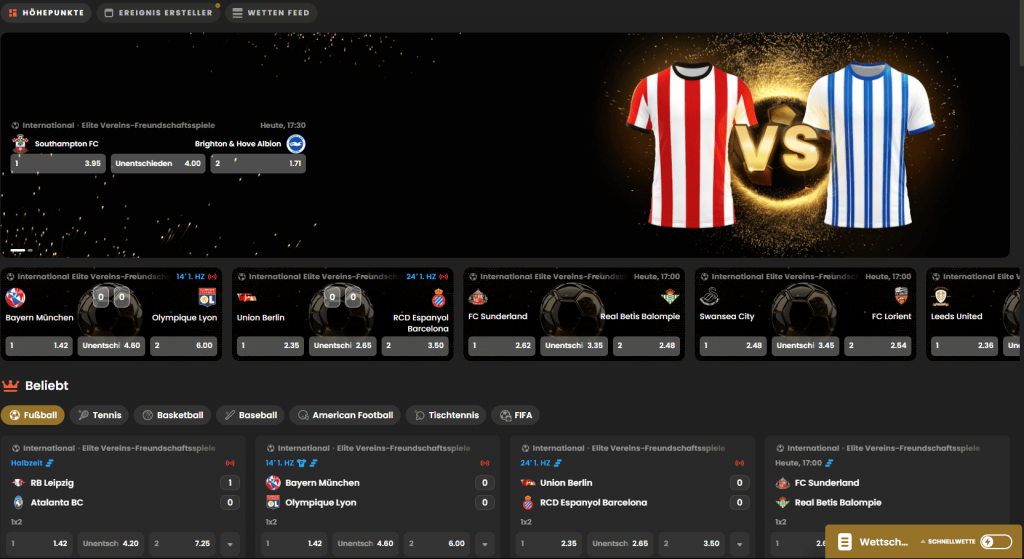Bet Unentschieden 2.65 in Union Berlin top card
This screenshot has height=559, width=1024.
[x=342, y=345]
